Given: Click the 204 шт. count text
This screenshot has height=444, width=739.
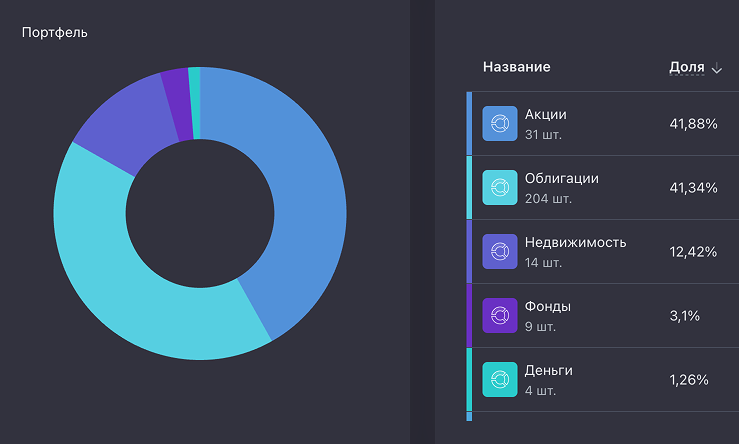Looking at the screenshot, I should [x=548, y=199].
